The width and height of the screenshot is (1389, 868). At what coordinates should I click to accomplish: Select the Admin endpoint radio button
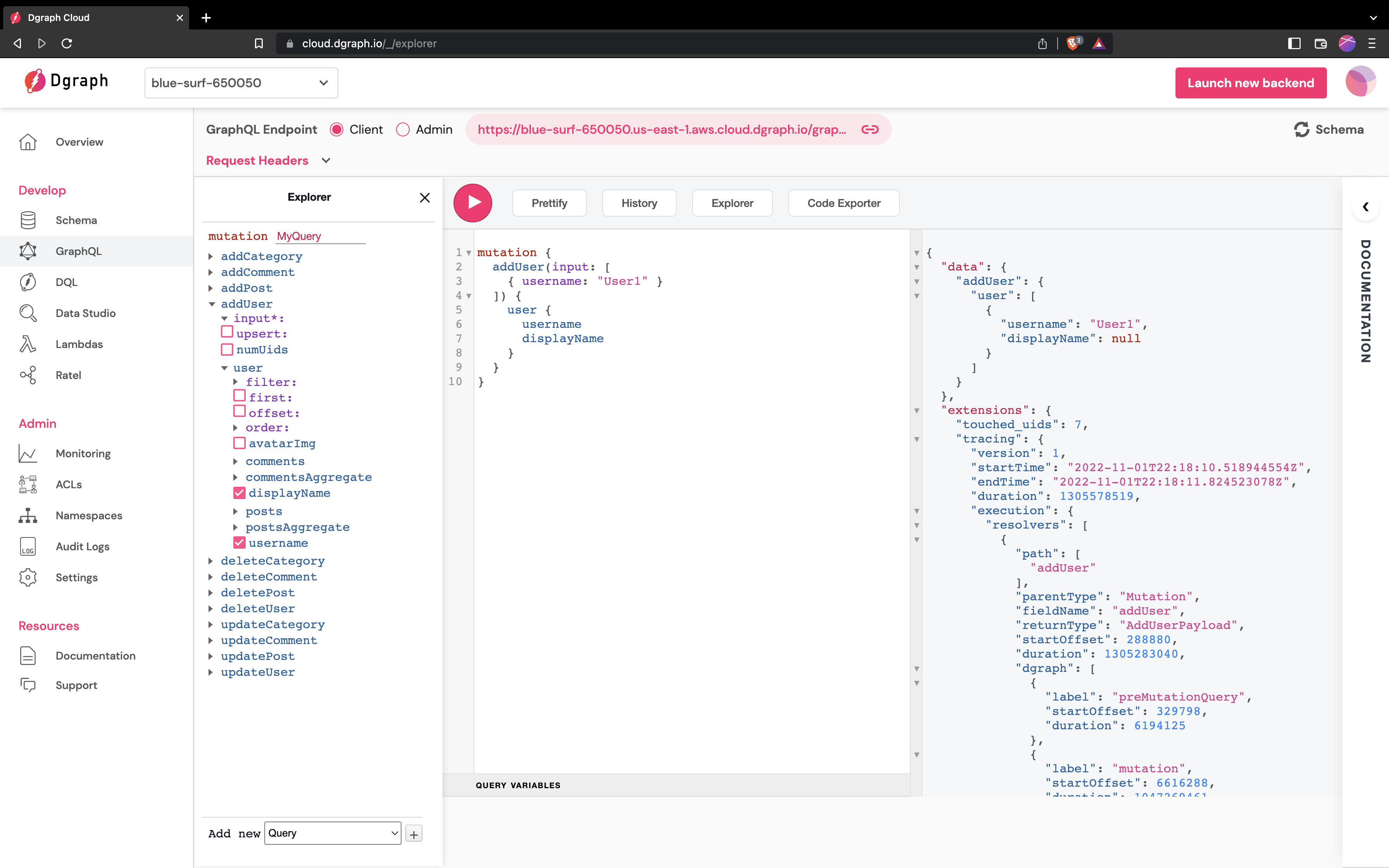tap(403, 129)
